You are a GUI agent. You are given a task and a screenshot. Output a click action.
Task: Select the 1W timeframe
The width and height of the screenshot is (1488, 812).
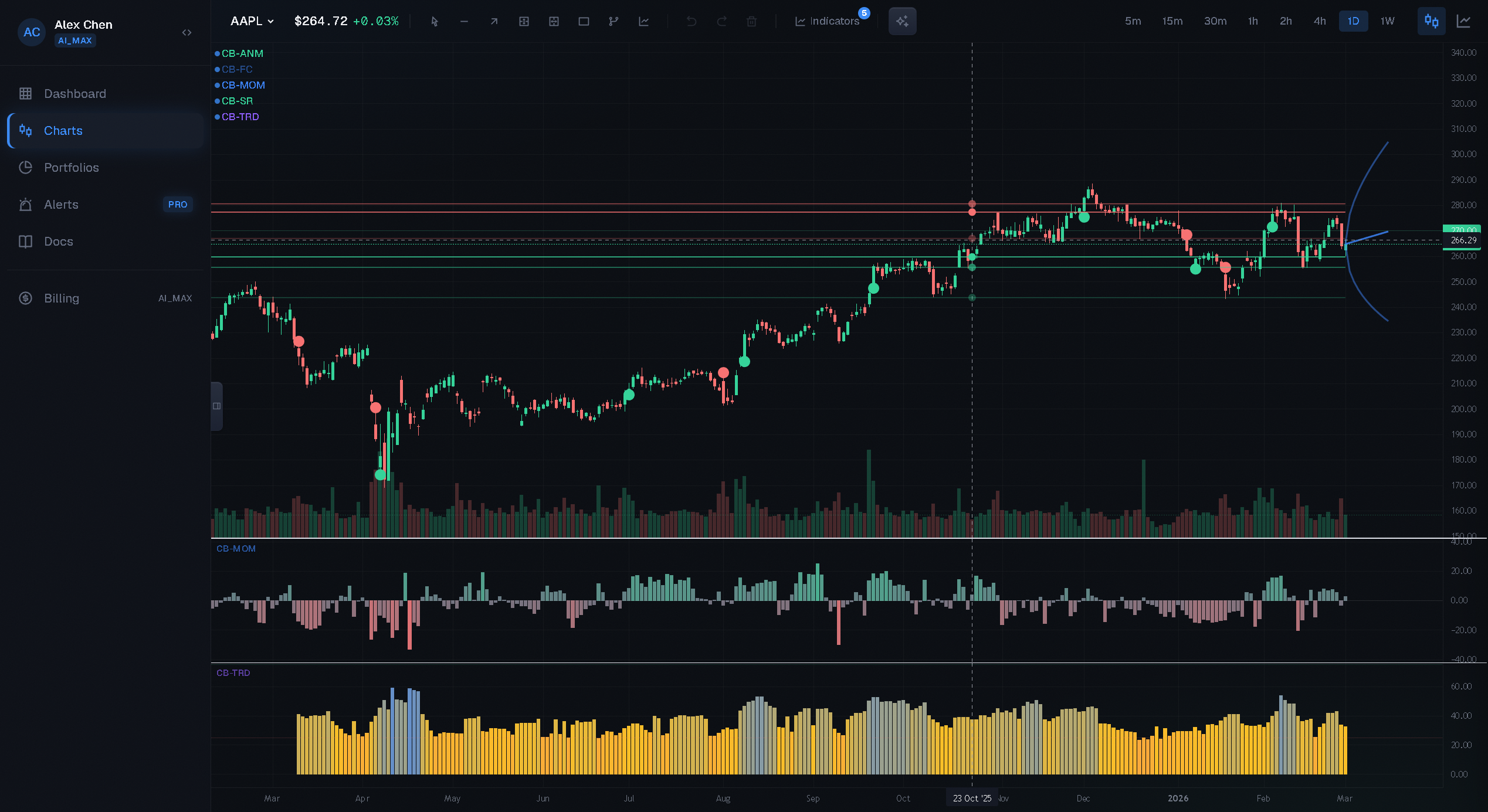[1388, 21]
